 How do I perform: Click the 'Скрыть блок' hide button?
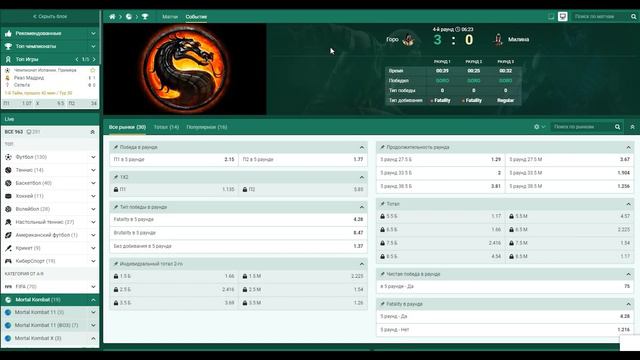tap(50, 17)
